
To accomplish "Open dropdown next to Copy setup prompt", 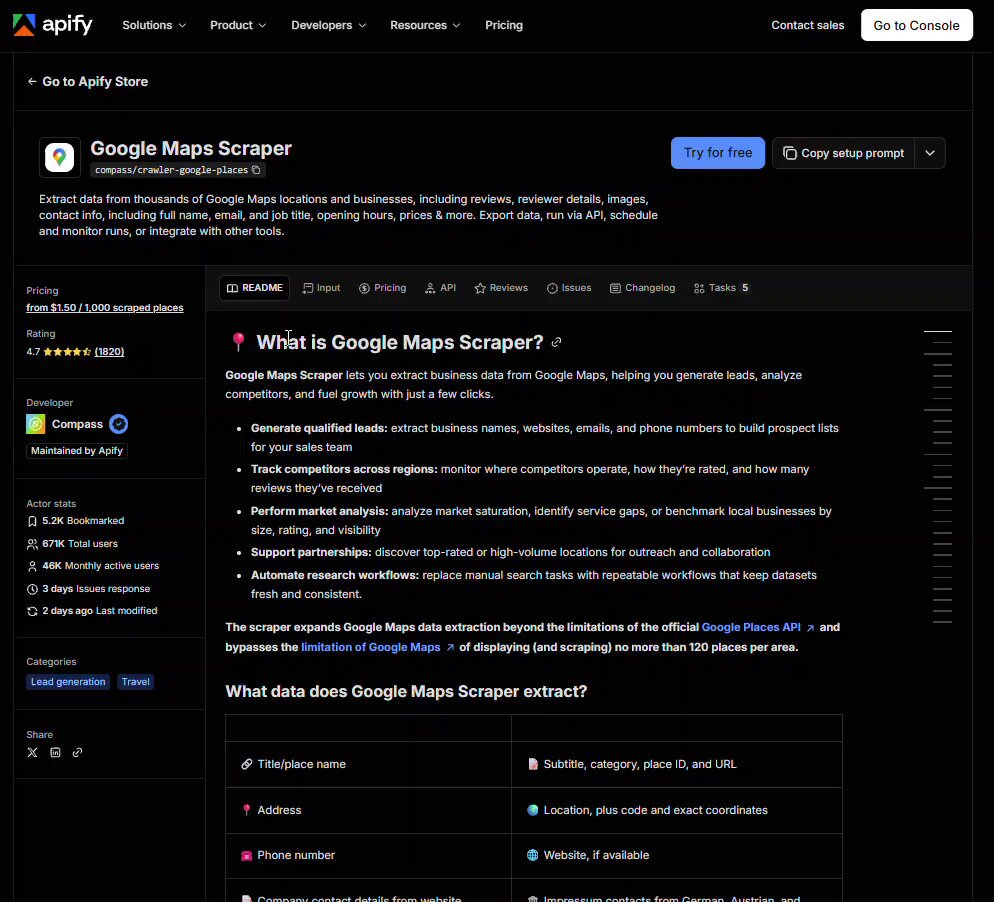I will pyautogui.click(x=930, y=153).
